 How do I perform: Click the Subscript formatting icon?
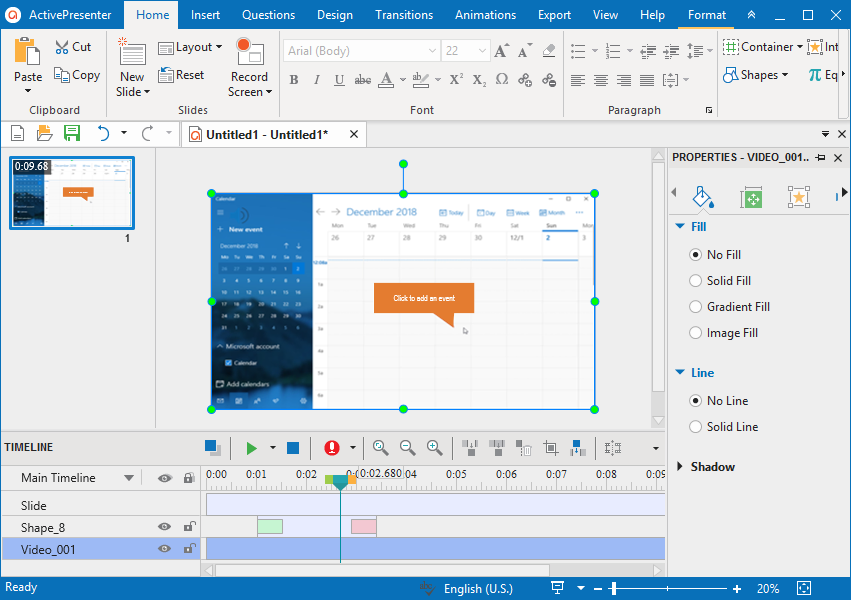coord(477,80)
